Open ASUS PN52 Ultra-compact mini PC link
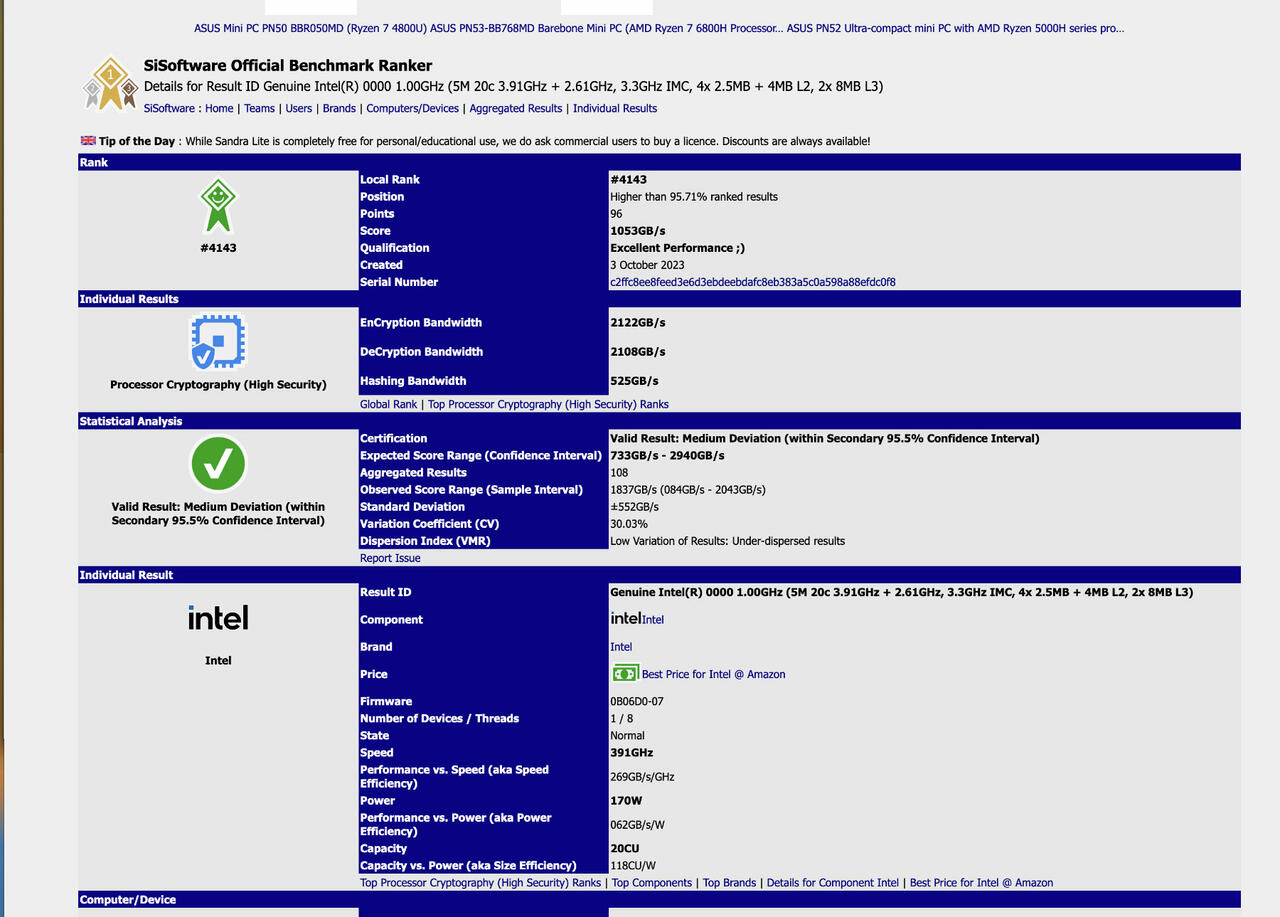Screen dimensions: 1280x917 click(x=955, y=28)
